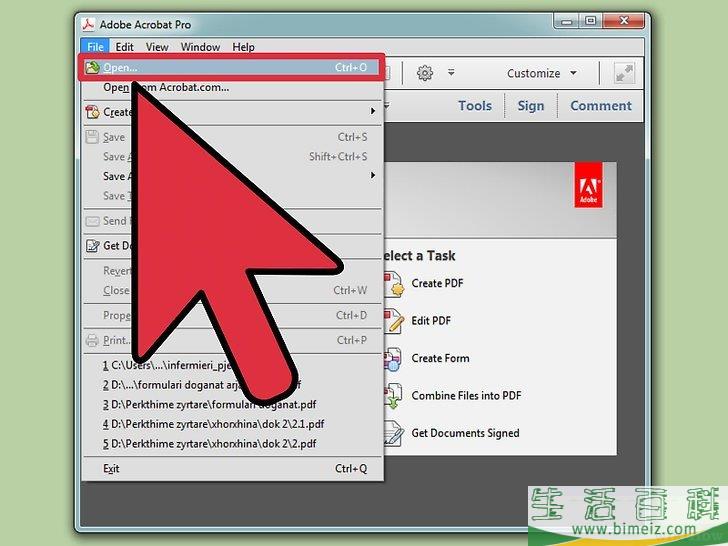Image resolution: width=728 pixels, height=546 pixels.
Task: Click Get Documents Signed task link
Action: [x=465, y=433]
